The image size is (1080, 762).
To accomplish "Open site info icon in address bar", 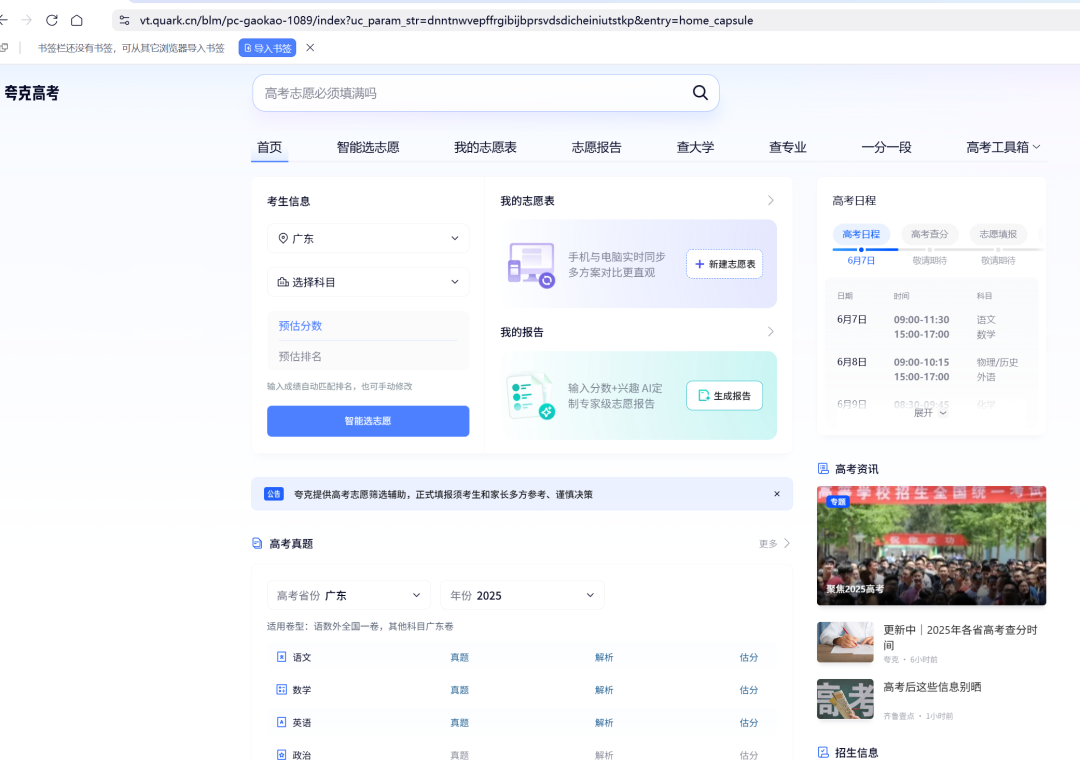I will pyautogui.click(x=124, y=20).
